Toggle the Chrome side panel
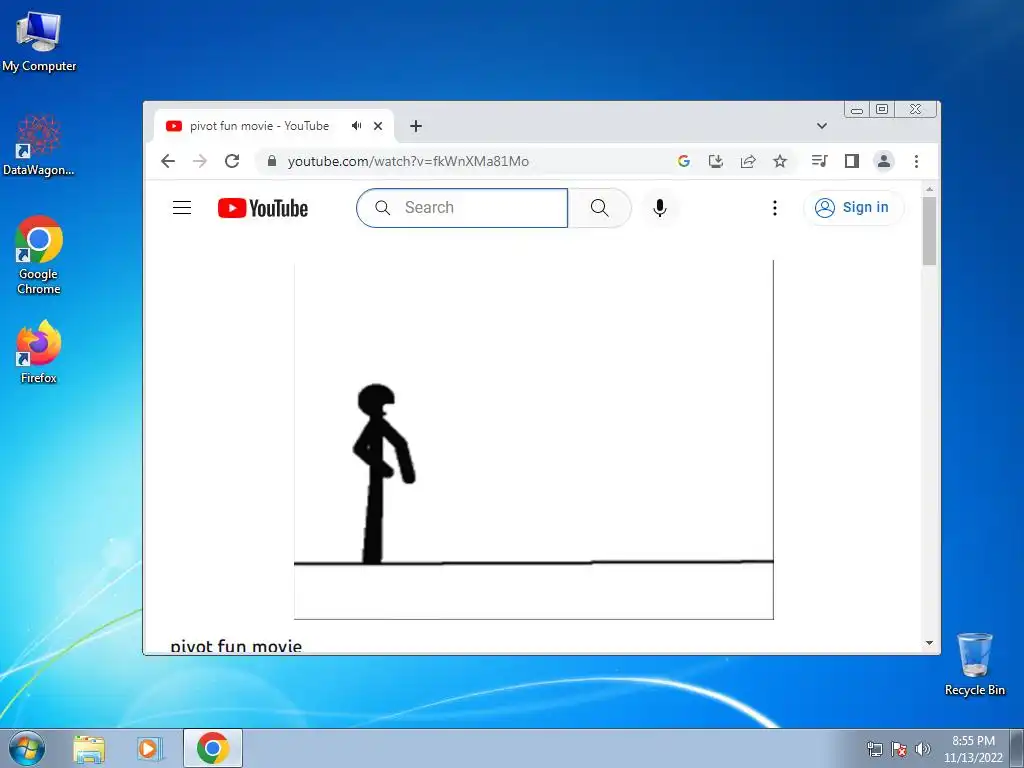This screenshot has height=768, width=1024. point(852,161)
